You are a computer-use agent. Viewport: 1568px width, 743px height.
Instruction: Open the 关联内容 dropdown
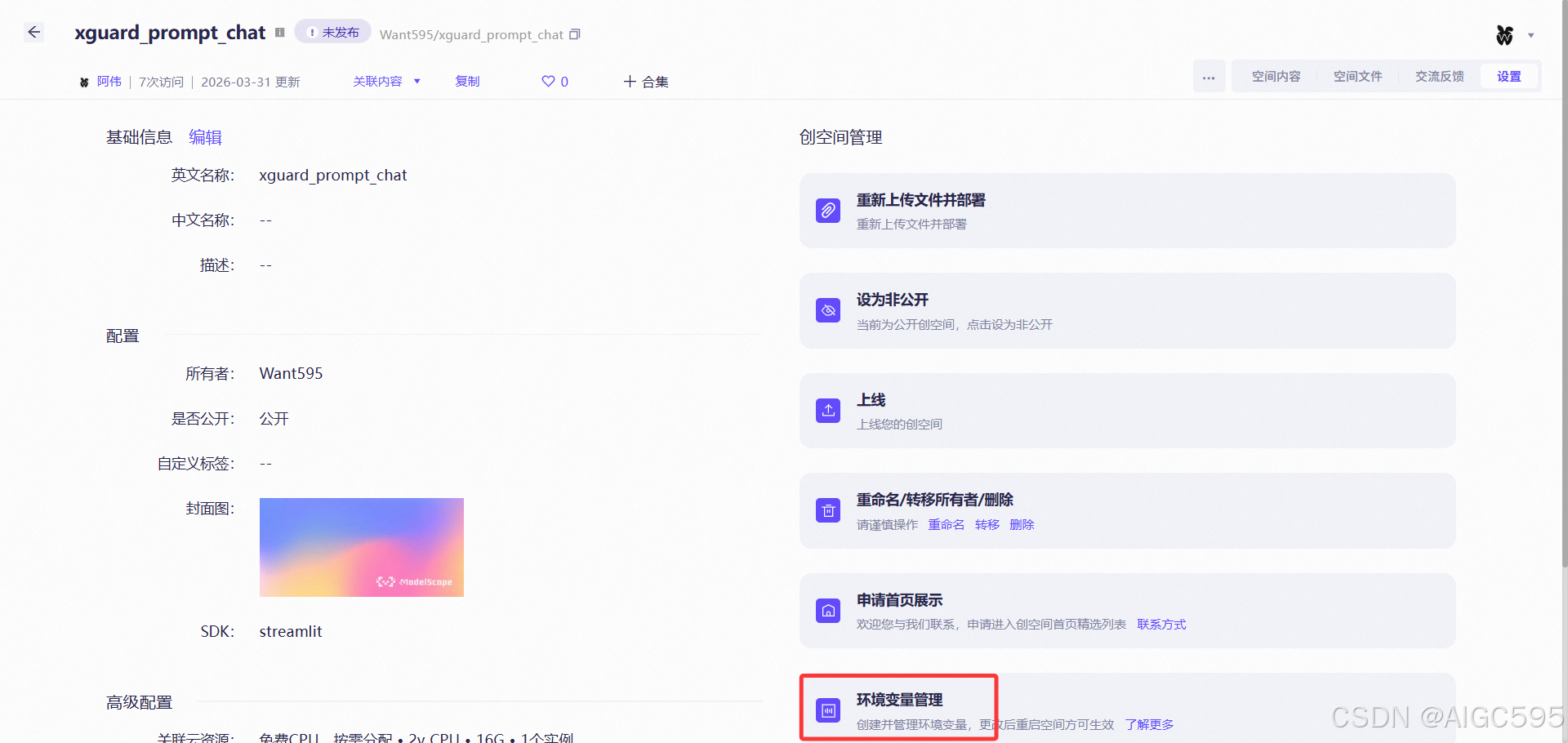point(386,81)
